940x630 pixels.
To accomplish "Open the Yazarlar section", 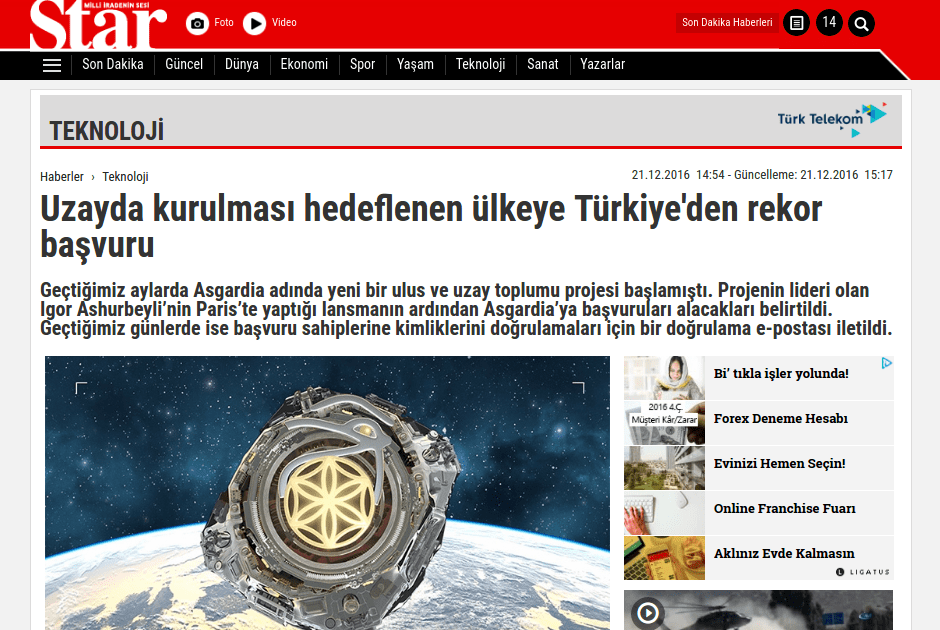I will [602, 64].
